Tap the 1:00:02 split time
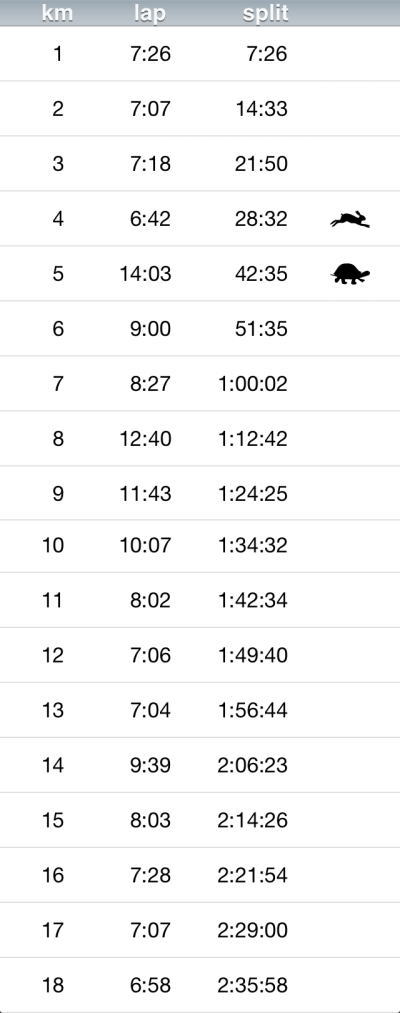400x1013 pixels. [x=253, y=384]
